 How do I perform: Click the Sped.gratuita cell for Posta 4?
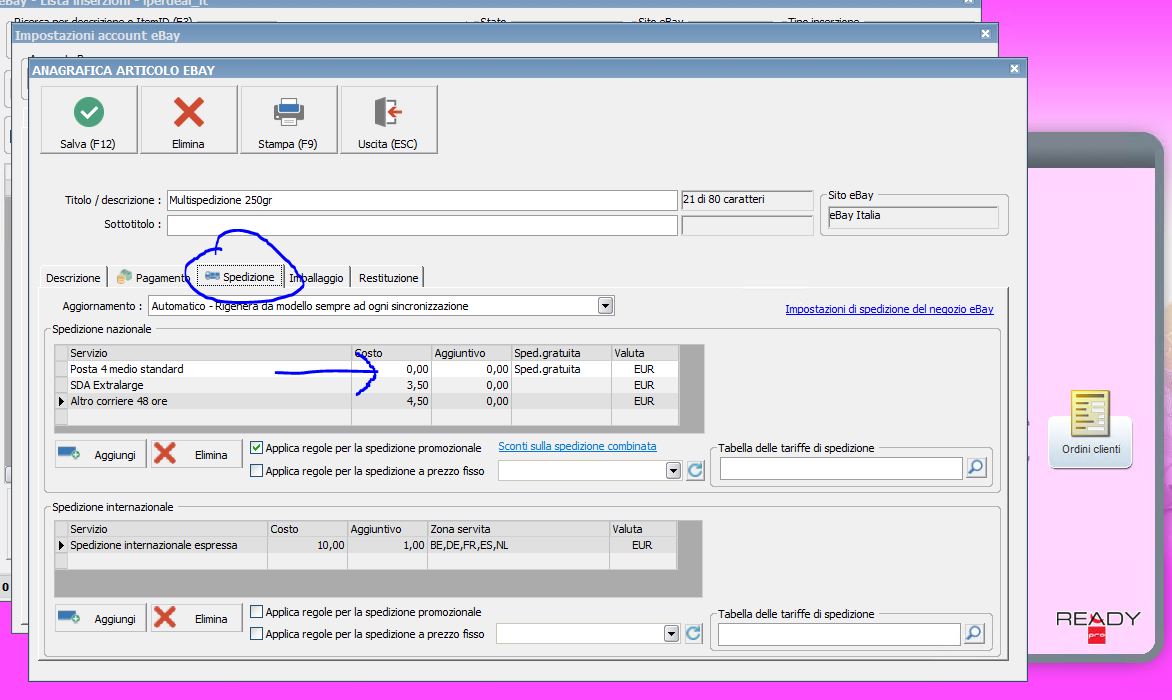tap(561, 369)
